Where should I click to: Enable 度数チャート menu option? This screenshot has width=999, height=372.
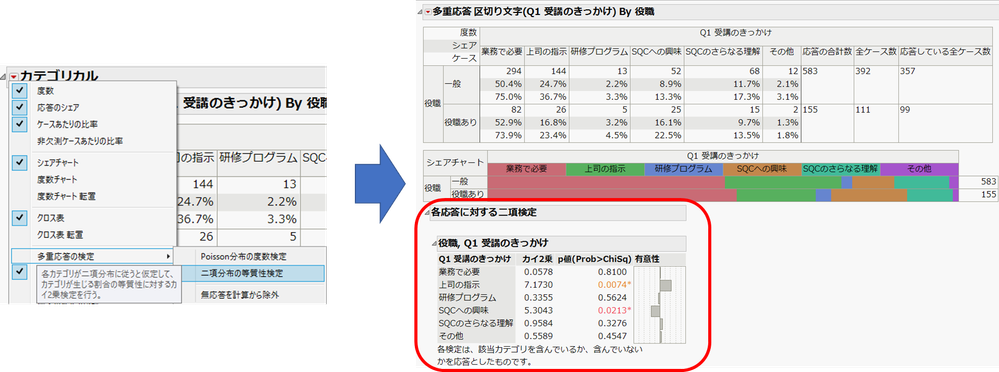[58, 180]
